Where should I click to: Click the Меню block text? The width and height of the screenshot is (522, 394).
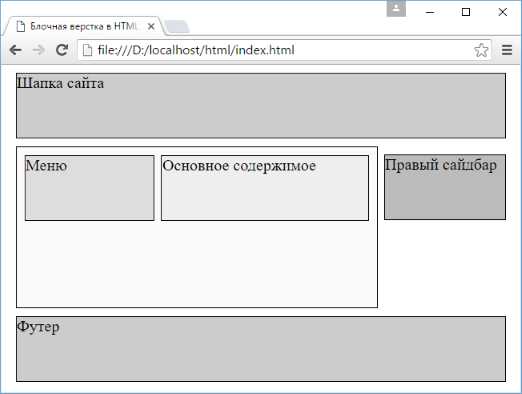click(x=46, y=166)
